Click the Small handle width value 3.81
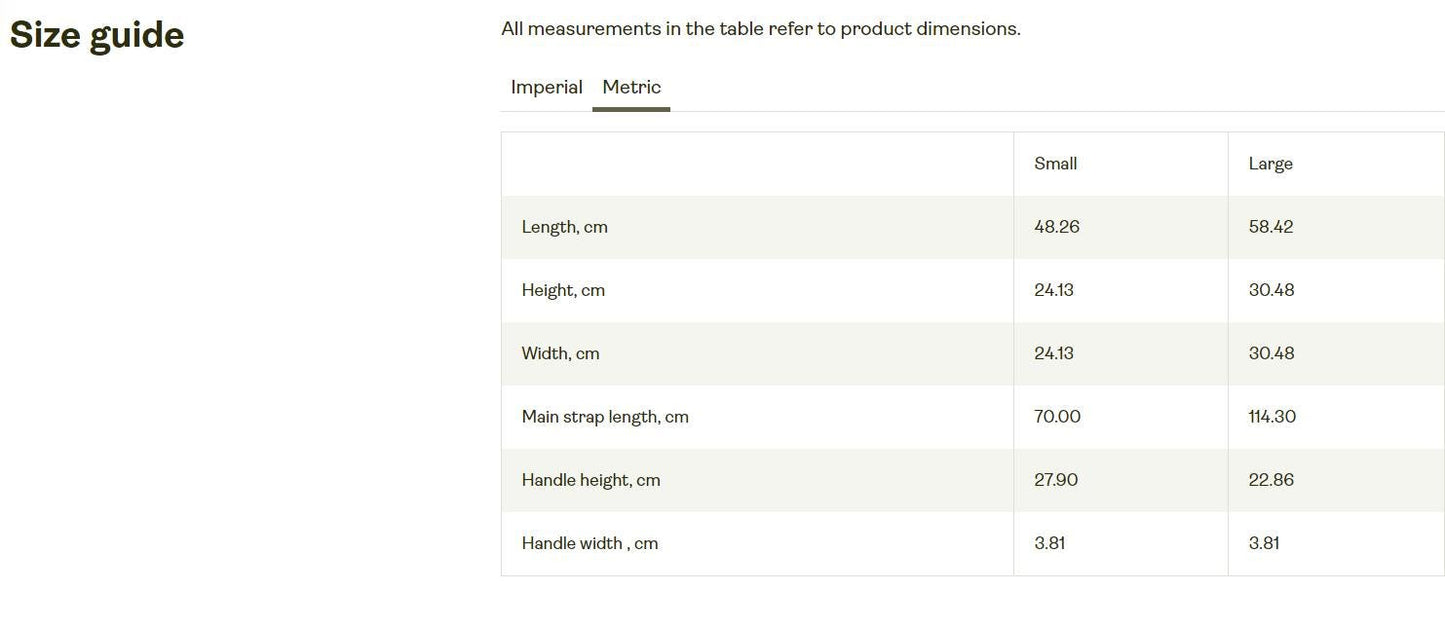This screenshot has height=627, width=1445. point(1050,544)
